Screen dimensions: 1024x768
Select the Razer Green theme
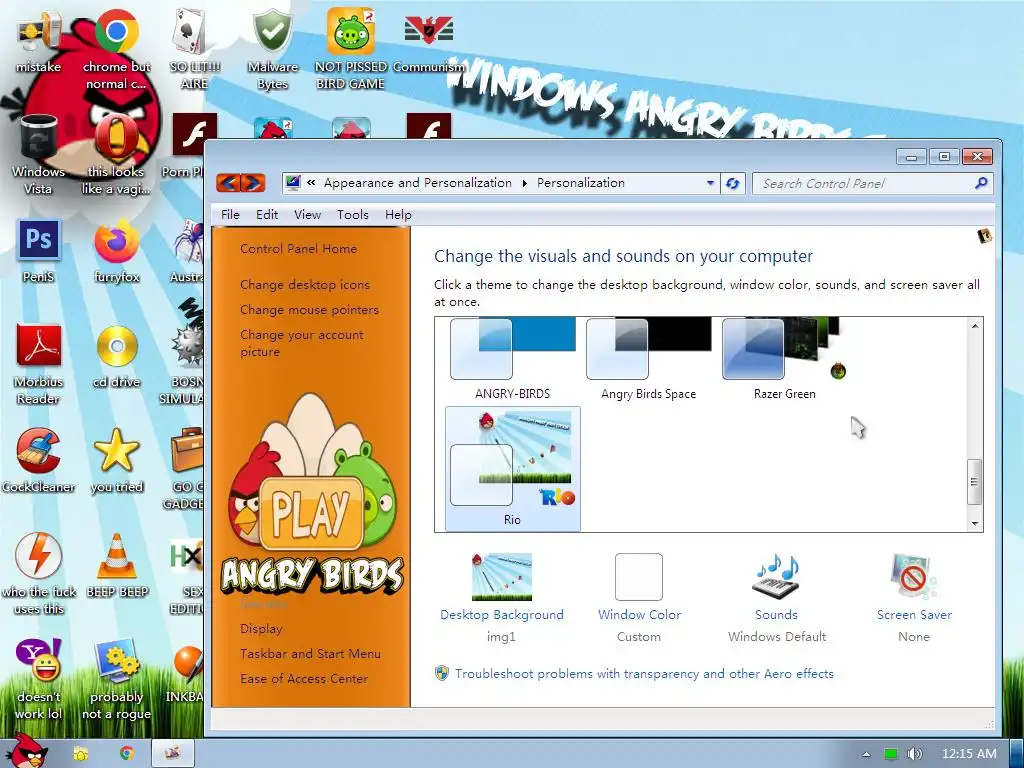784,359
